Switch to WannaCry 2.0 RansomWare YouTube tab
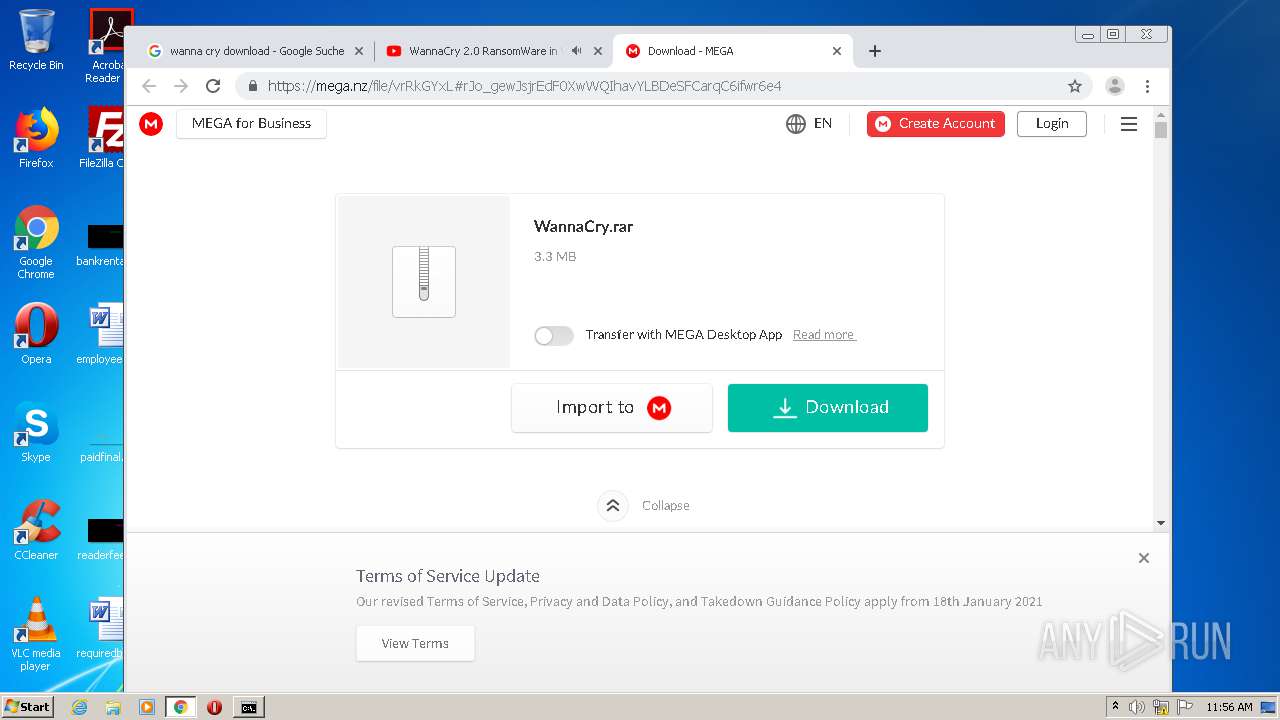1280x720 pixels. tap(483, 51)
